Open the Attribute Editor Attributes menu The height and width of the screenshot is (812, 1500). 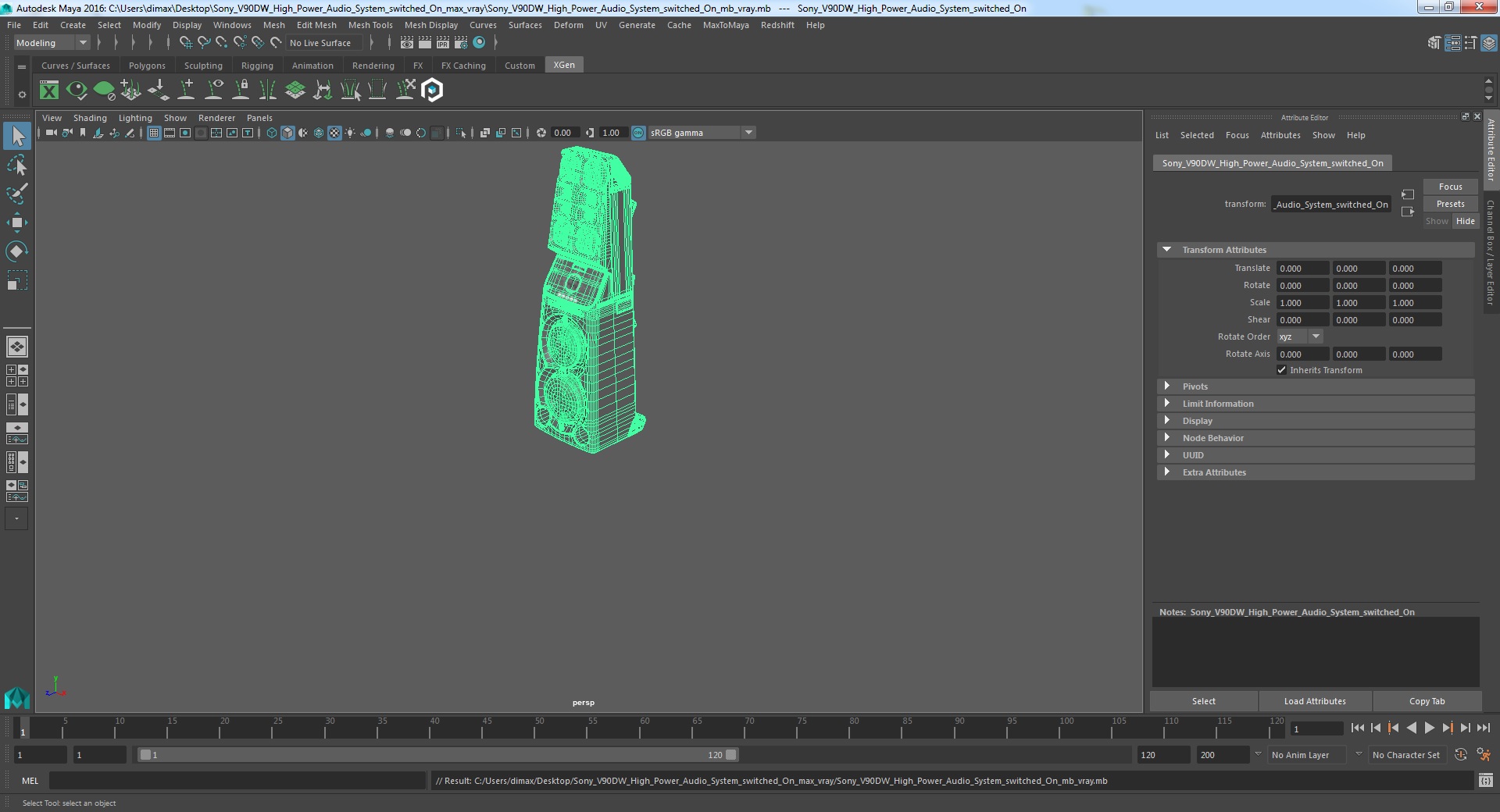(x=1280, y=135)
